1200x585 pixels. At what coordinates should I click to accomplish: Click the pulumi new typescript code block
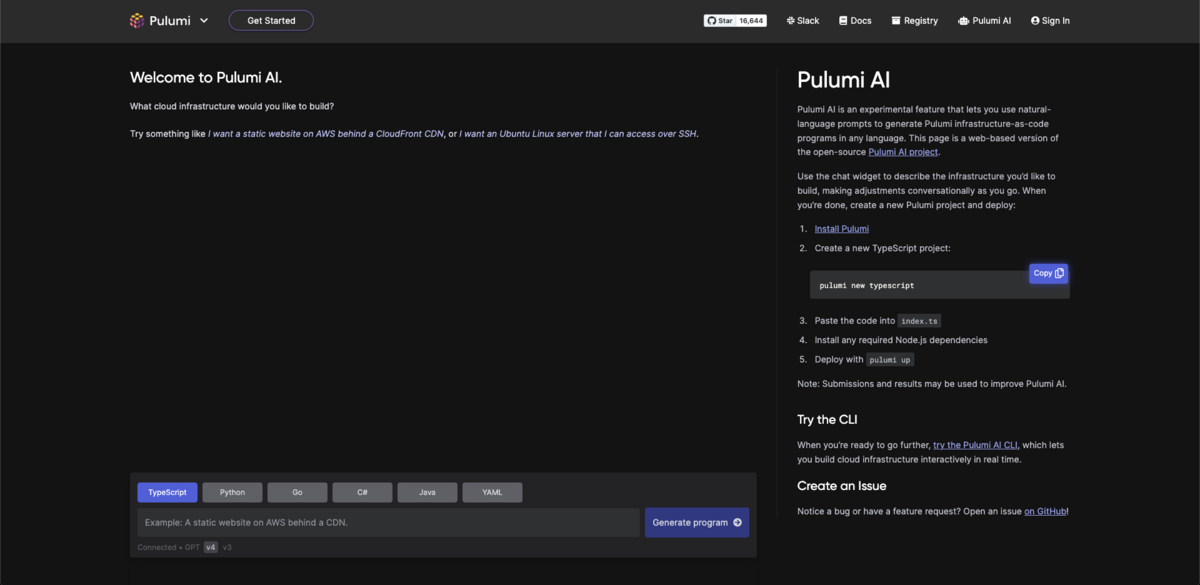point(940,285)
